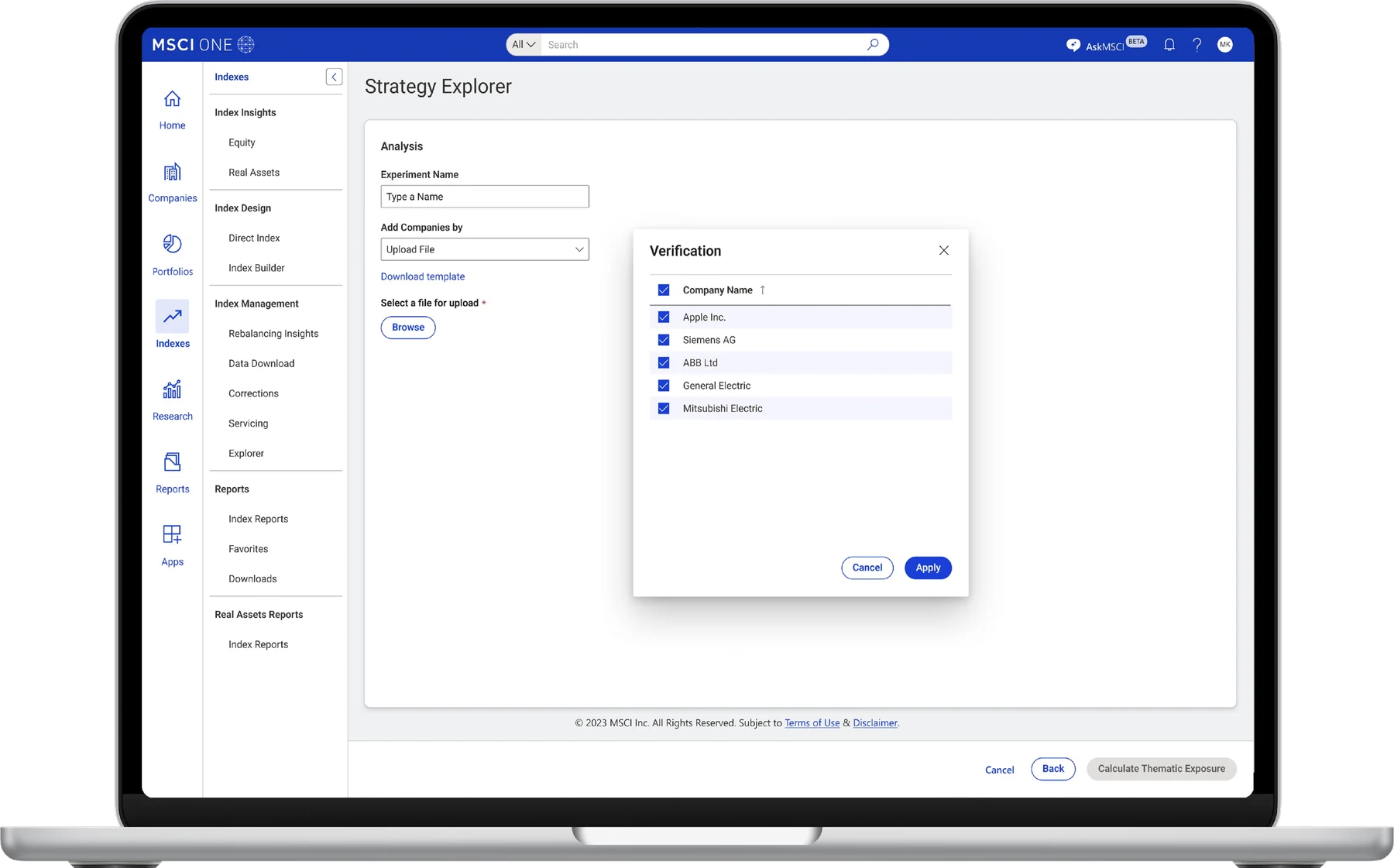The image size is (1394, 868).
Task: Click Cancel in Verification dialog
Action: (x=867, y=568)
